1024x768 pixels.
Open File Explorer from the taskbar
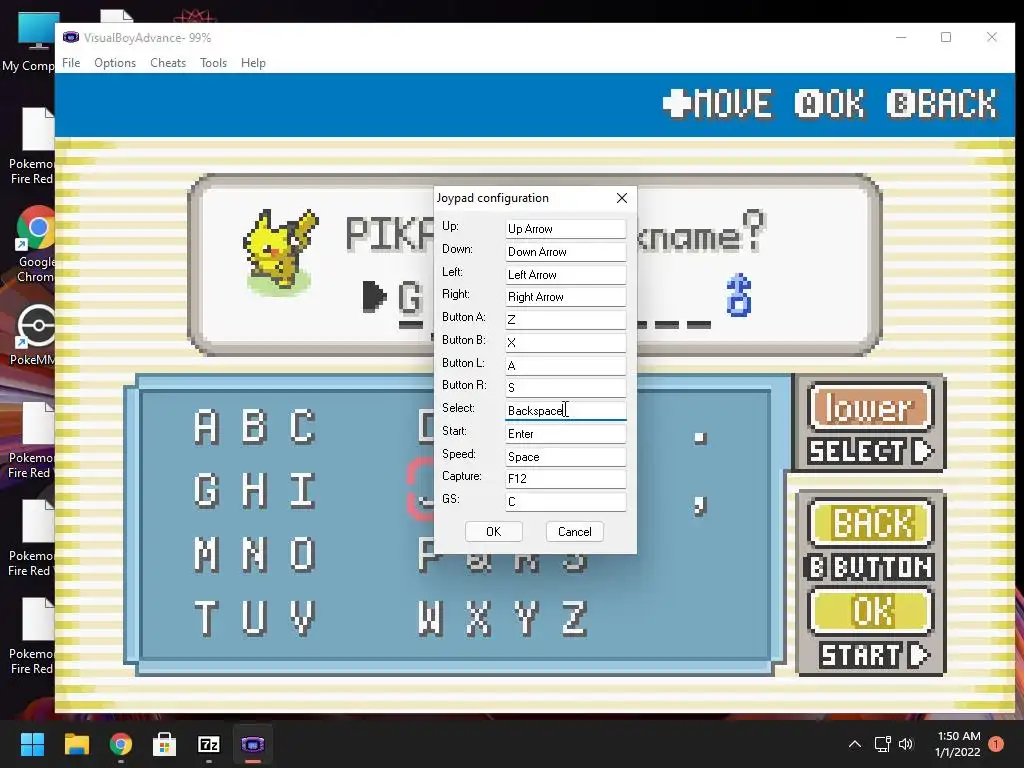pyautogui.click(x=76, y=744)
